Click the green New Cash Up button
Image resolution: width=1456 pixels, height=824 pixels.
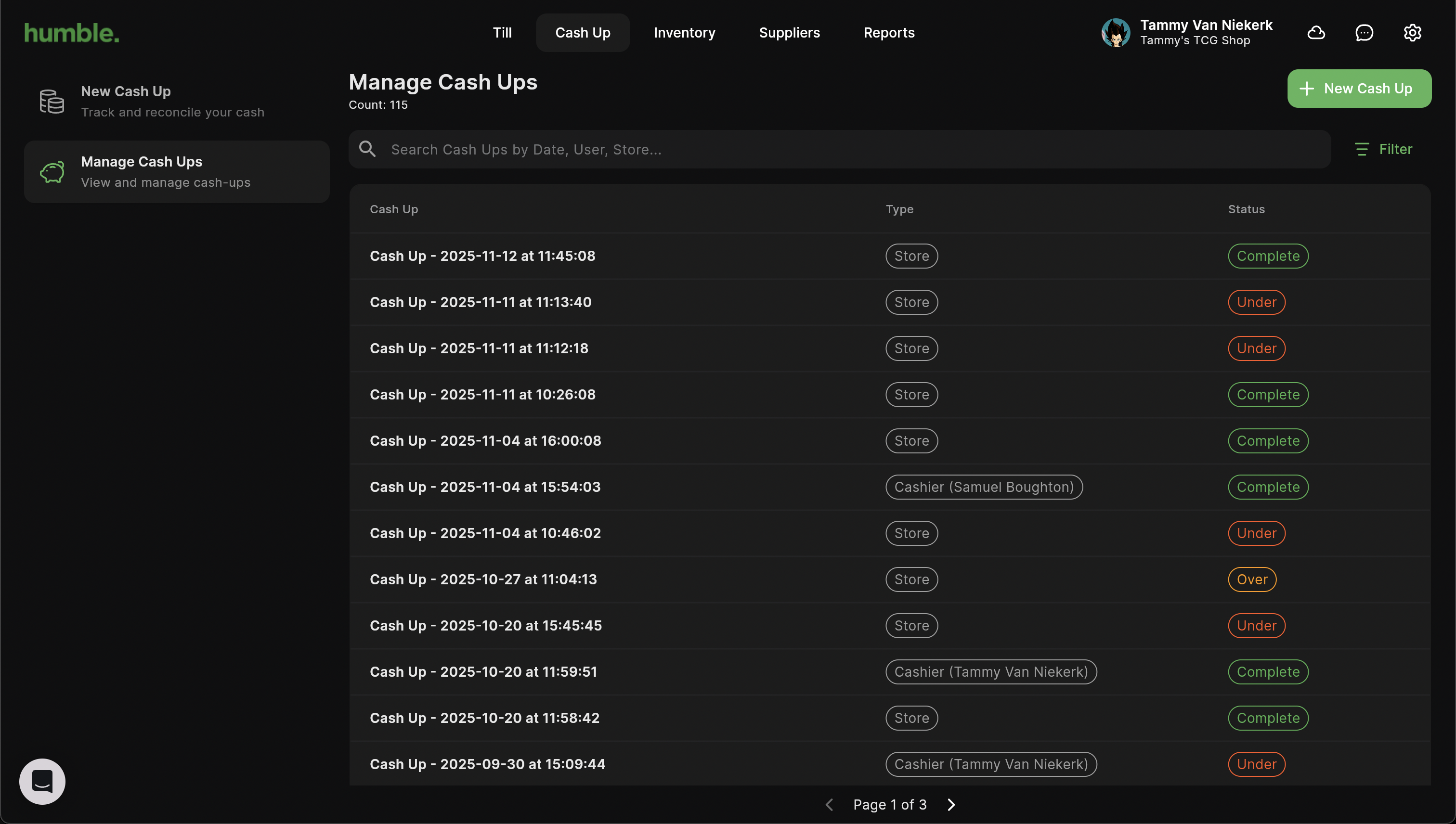1359,89
